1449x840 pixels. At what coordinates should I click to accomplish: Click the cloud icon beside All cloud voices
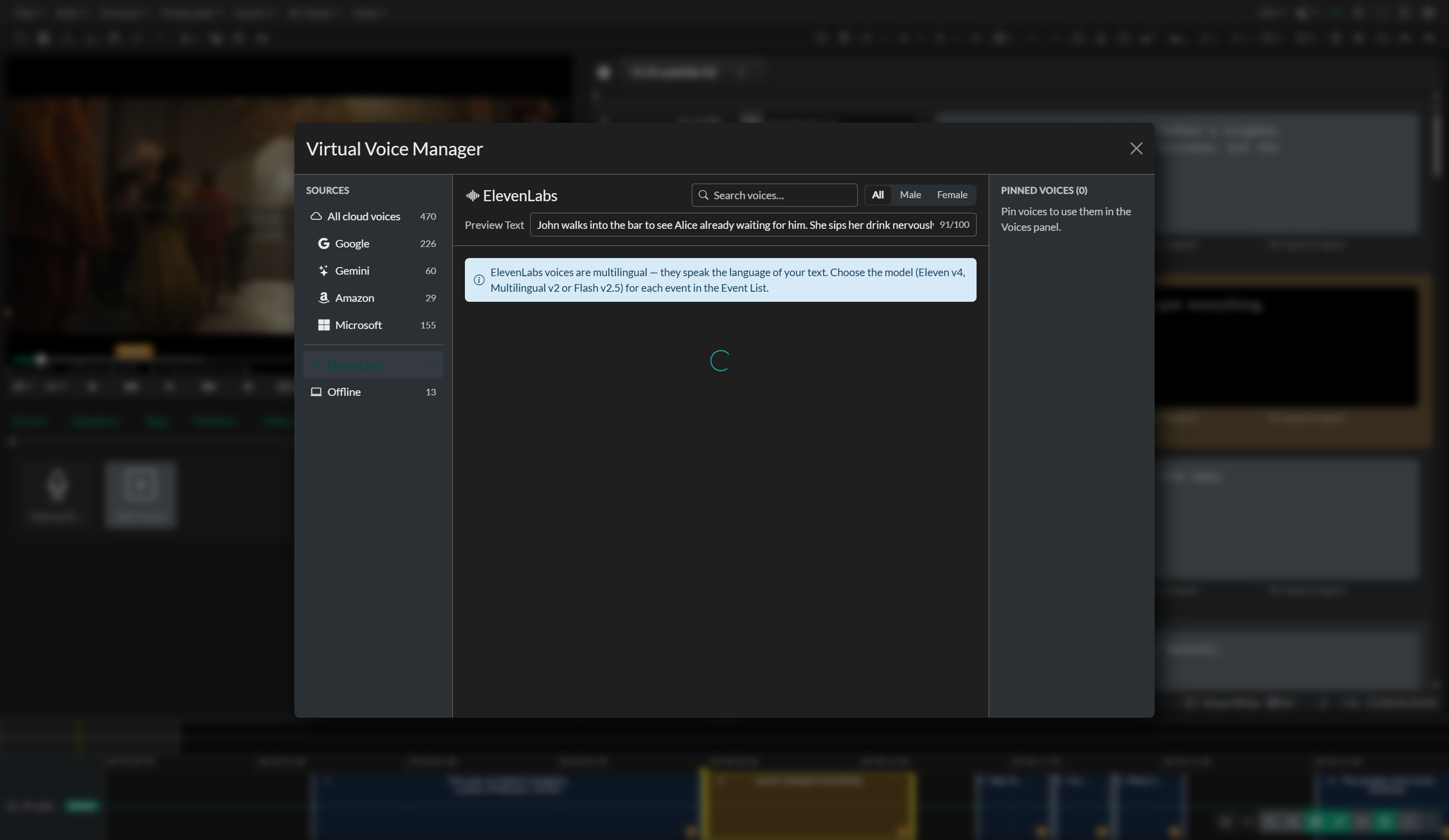pyautogui.click(x=315, y=217)
